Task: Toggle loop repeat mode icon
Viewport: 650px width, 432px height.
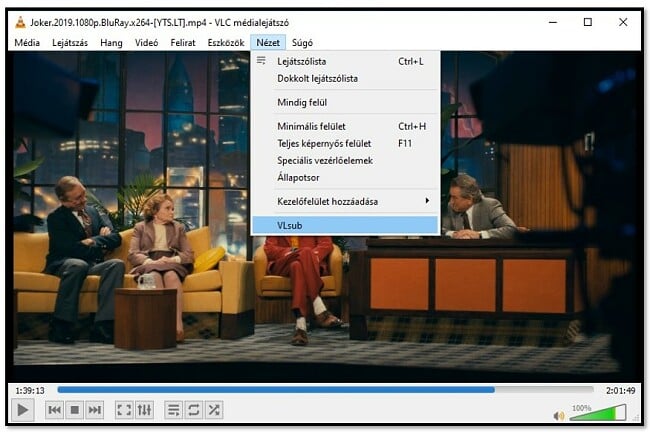Action: [194, 410]
